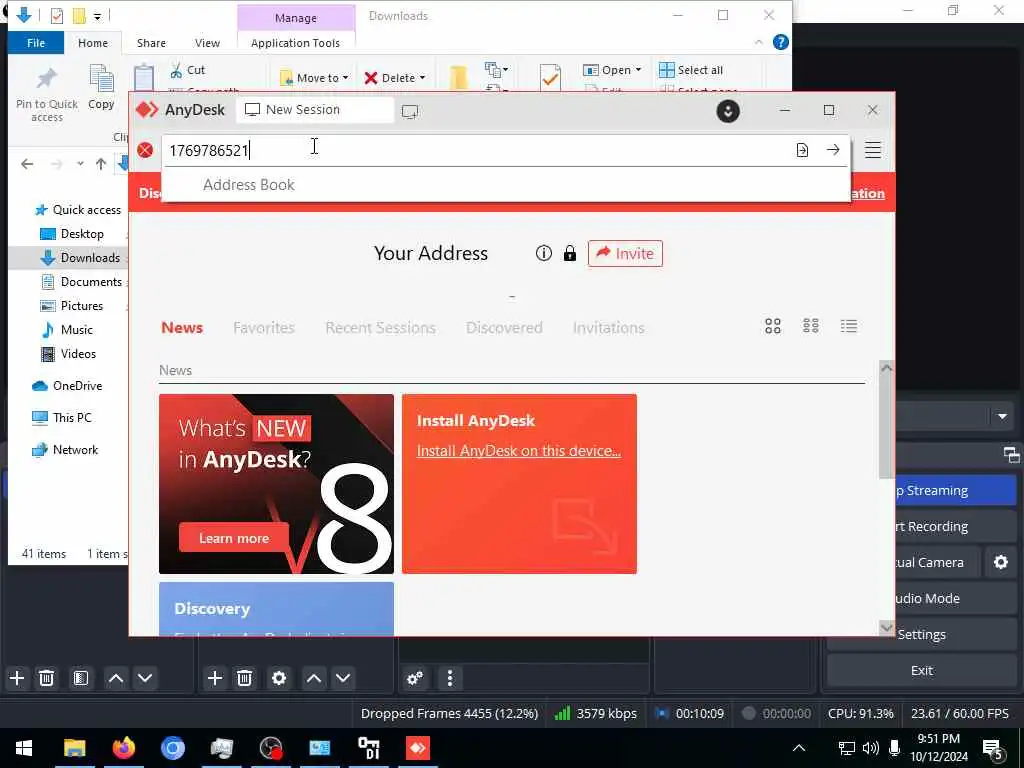Switch to Explorer Home tab
This screenshot has height=768, width=1024.
93,43
